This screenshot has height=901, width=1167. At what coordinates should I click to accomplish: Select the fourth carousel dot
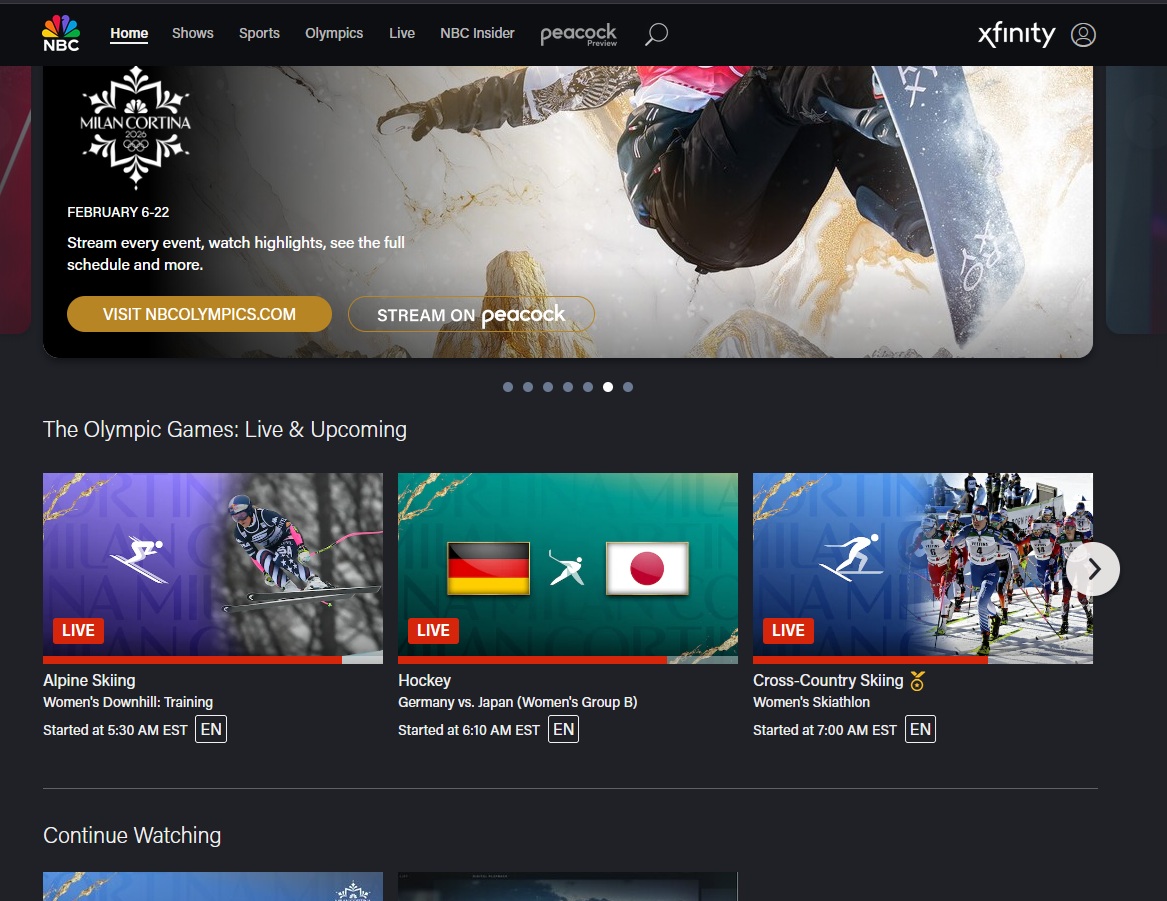point(568,387)
